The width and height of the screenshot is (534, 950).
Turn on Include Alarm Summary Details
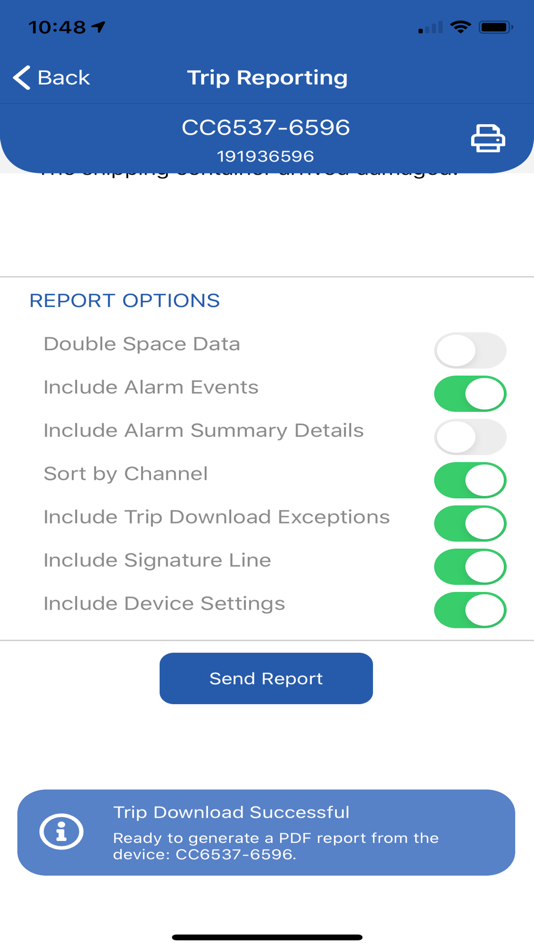pos(470,437)
